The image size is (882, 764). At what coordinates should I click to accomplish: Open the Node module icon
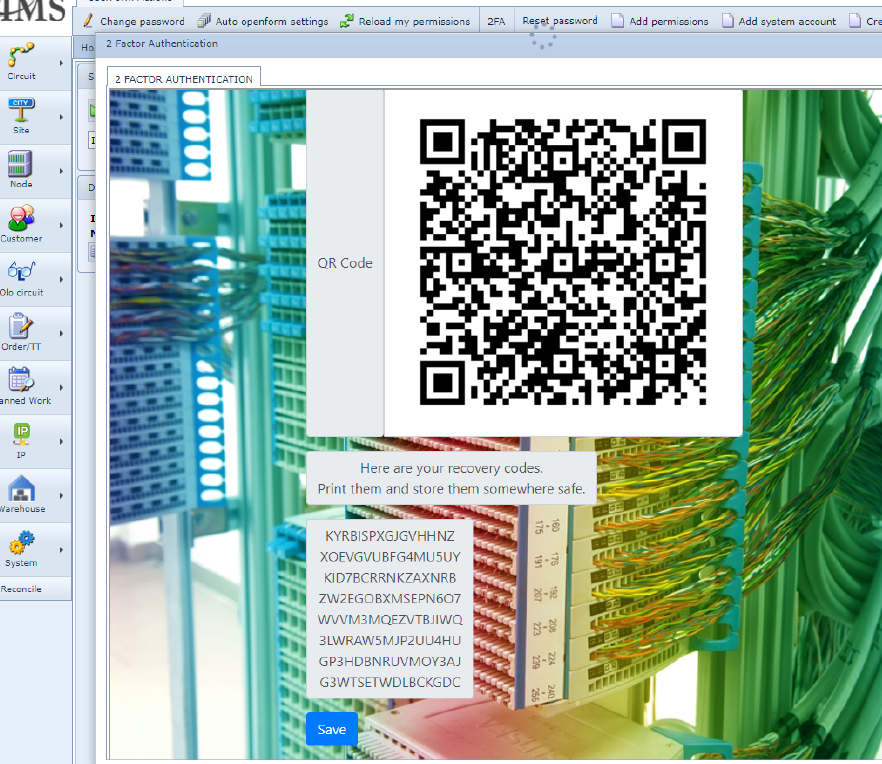click(20, 164)
